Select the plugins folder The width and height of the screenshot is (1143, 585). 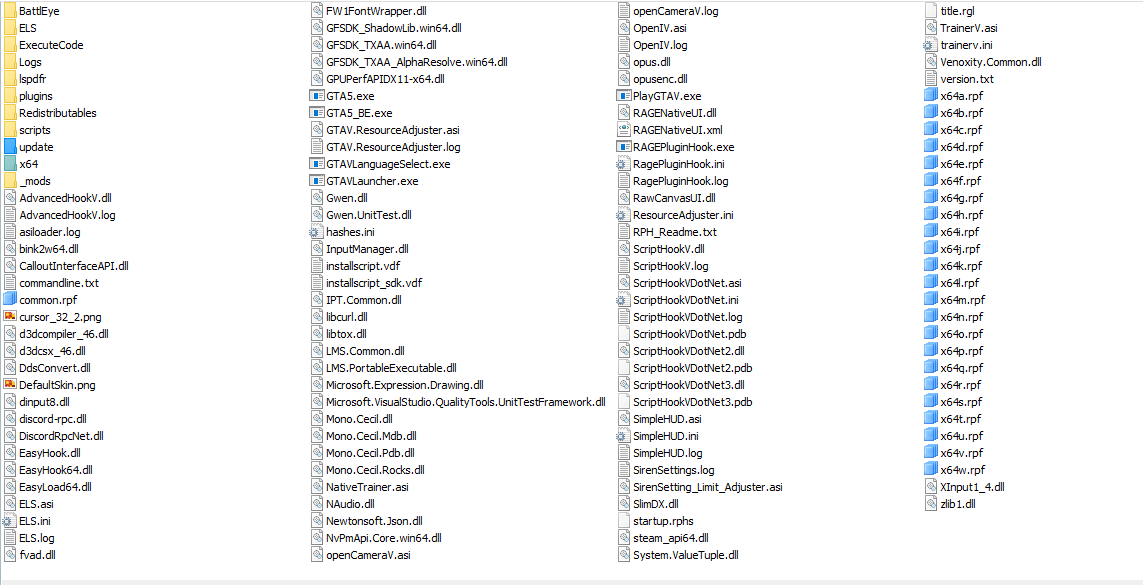tap(28, 96)
